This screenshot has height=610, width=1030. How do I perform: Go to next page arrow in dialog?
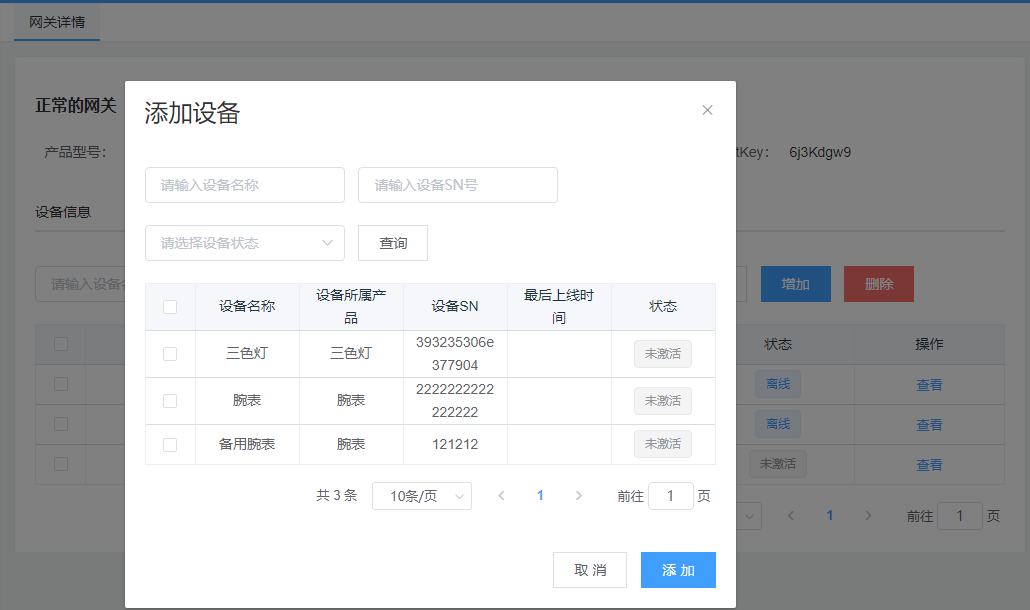[578, 496]
